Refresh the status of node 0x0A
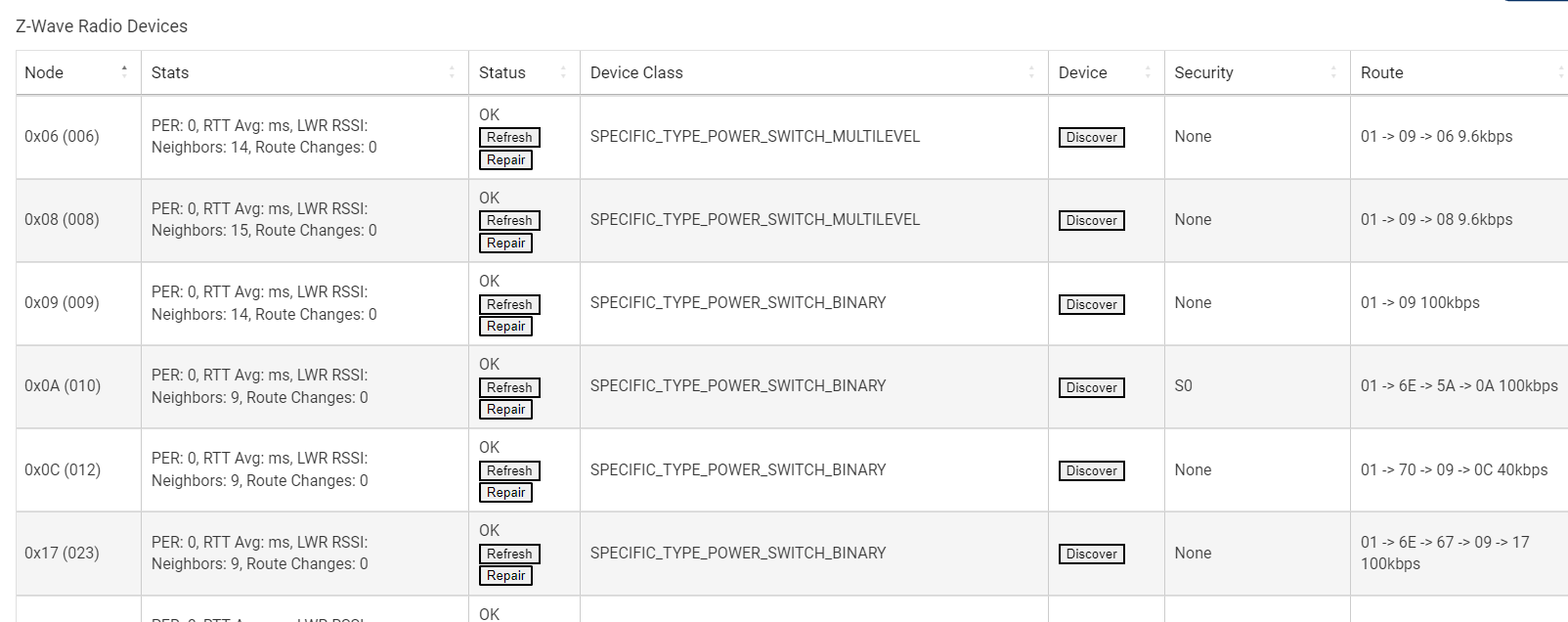Image resolution: width=1568 pixels, height=622 pixels. point(508,387)
